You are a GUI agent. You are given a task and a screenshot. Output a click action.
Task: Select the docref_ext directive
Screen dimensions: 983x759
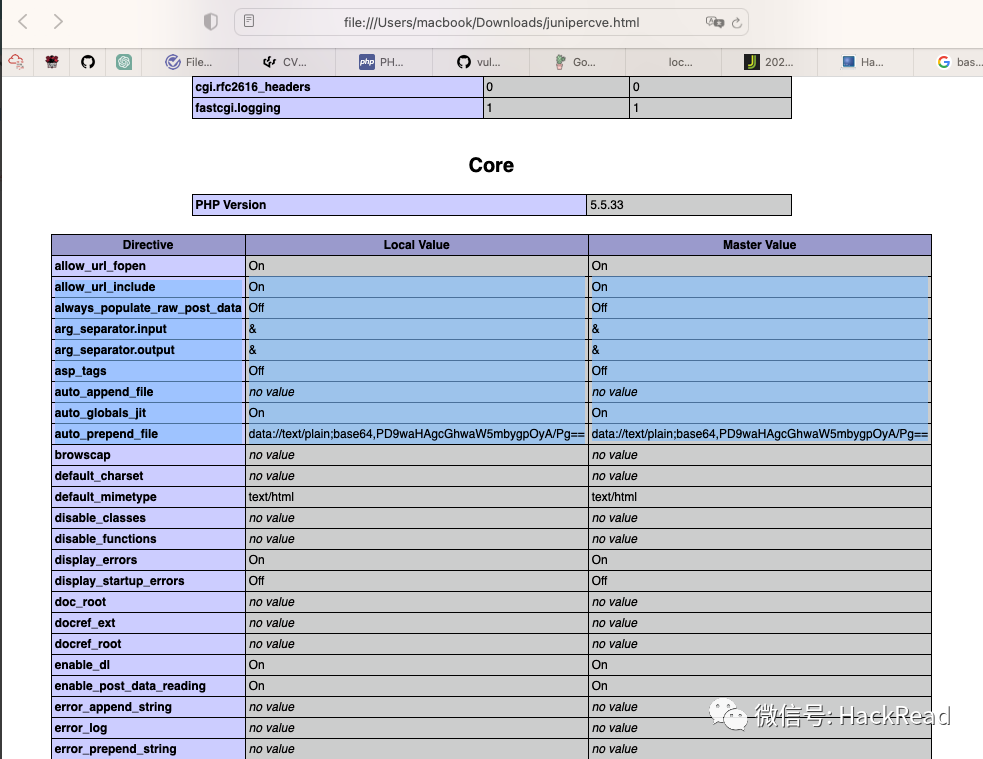[x=85, y=623]
